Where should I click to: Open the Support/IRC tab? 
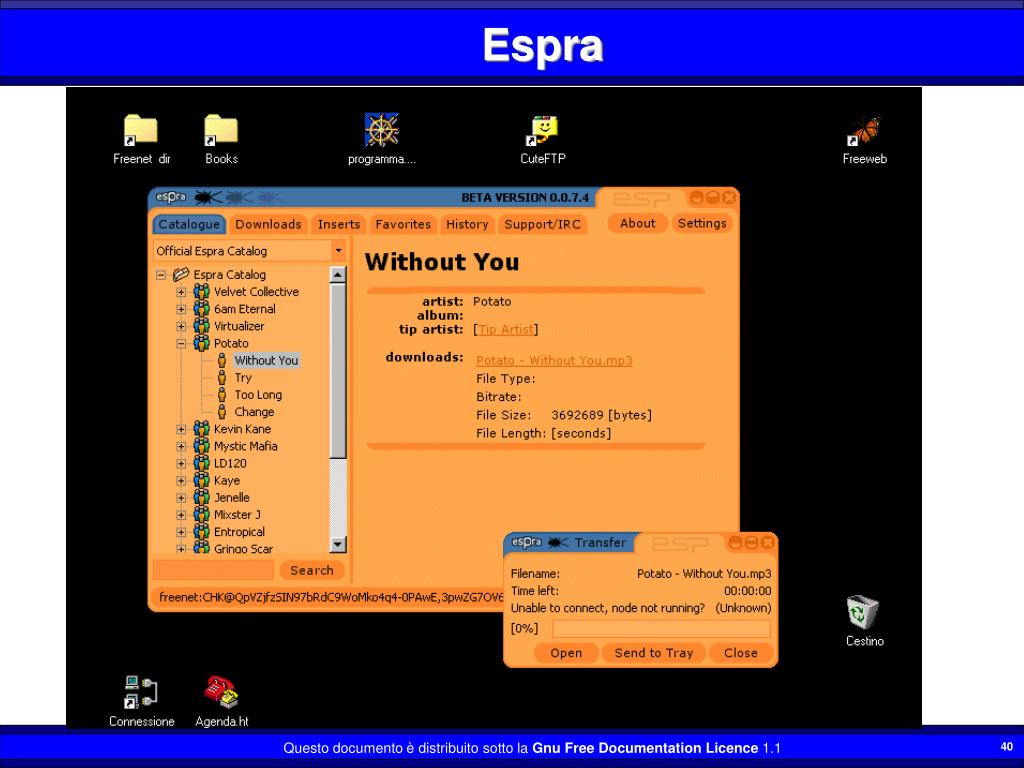coord(542,224)
